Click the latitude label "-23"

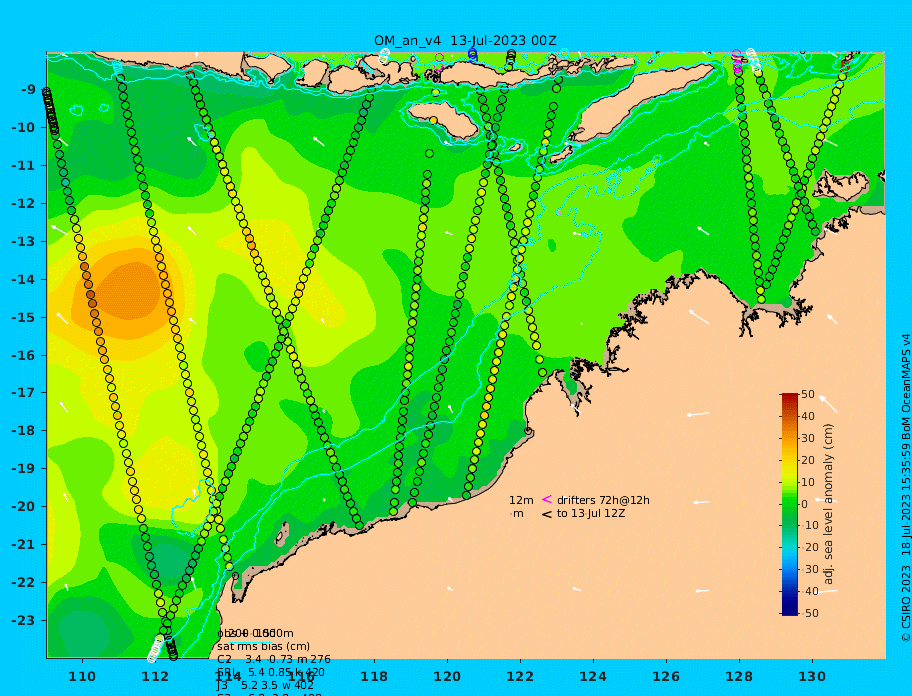(x=23, y=620)
